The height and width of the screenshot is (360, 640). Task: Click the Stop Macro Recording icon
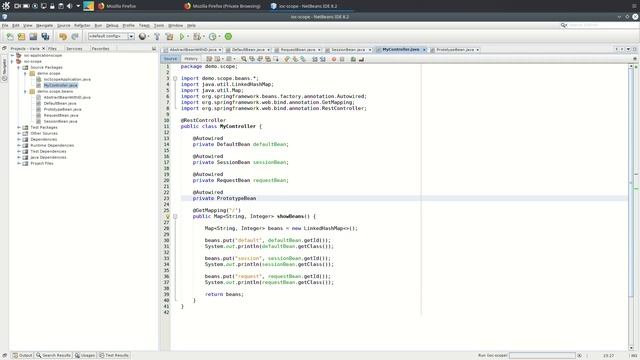pos(342,59)
